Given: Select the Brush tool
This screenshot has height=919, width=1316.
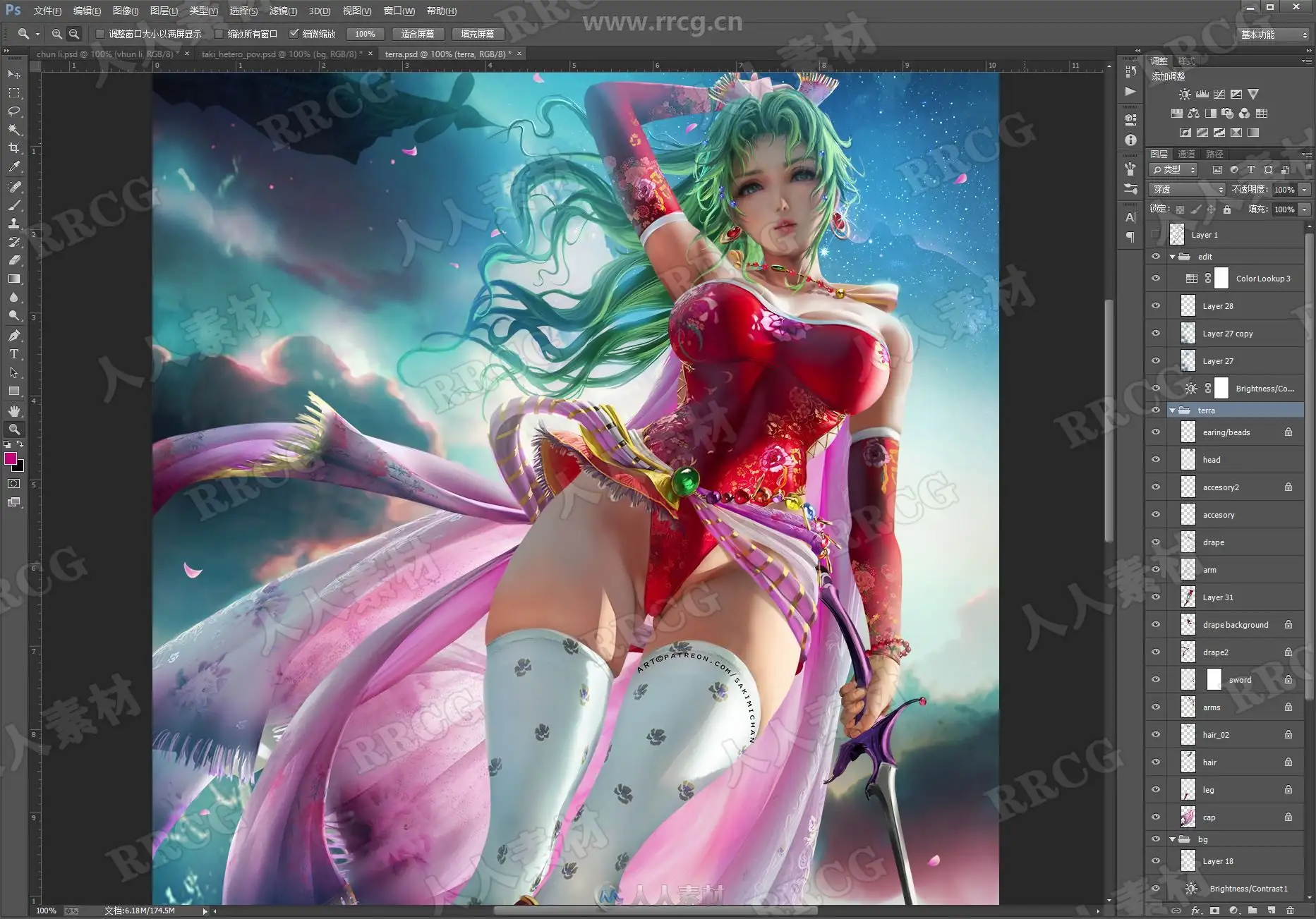Looking at the screenshot, I should click(13, 205).
